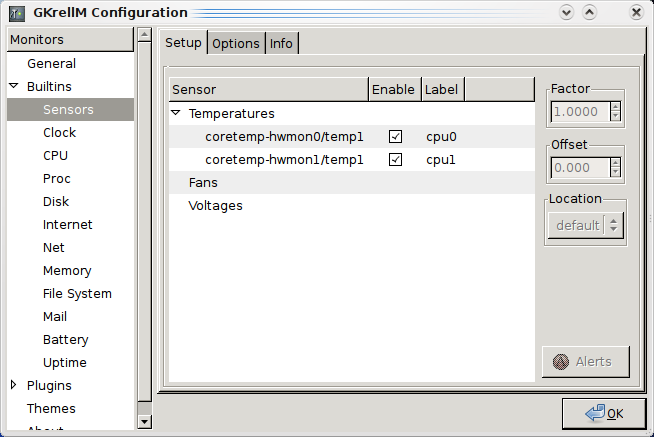Select the CPU monitor entry
Image resolution: width=654 pixels, height=437 pixels.
pyautogui.click(x=55, y=156)
